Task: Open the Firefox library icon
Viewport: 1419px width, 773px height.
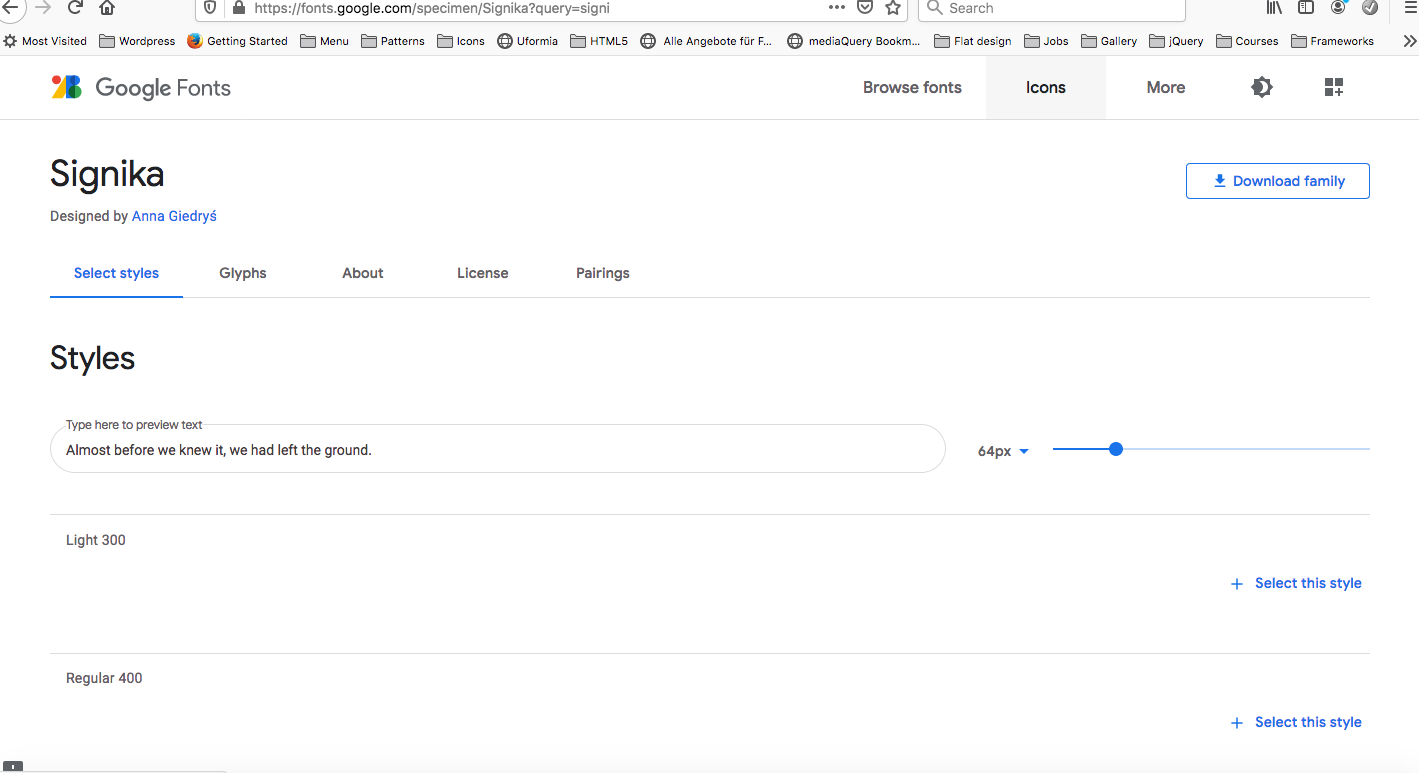Action: [1274, 8]
